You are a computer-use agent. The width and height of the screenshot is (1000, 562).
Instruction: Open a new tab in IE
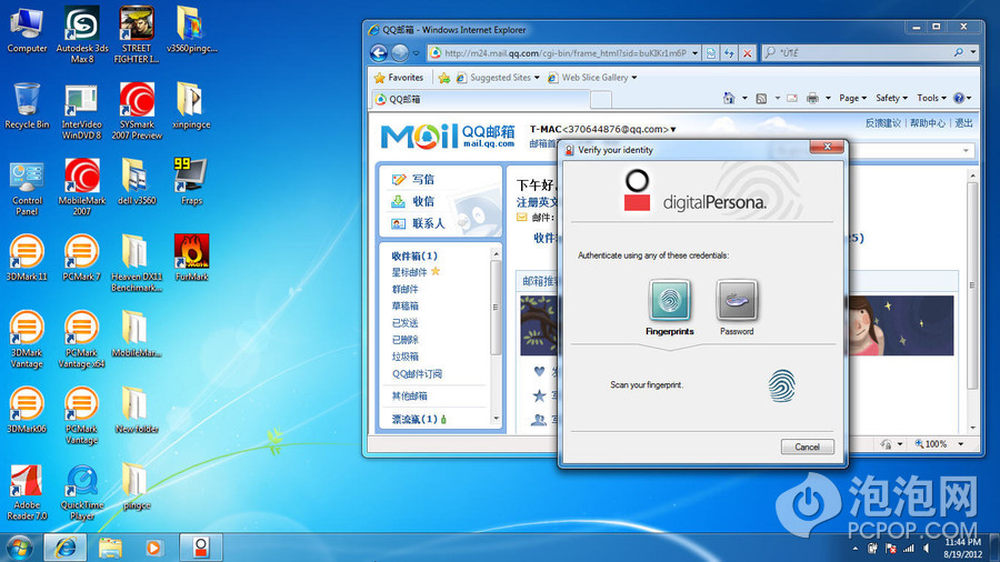pos(601,100)
